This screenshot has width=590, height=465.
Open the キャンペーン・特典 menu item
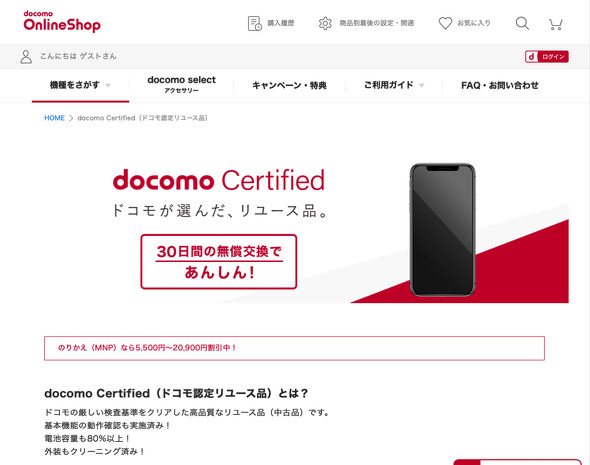pos(289,85)
